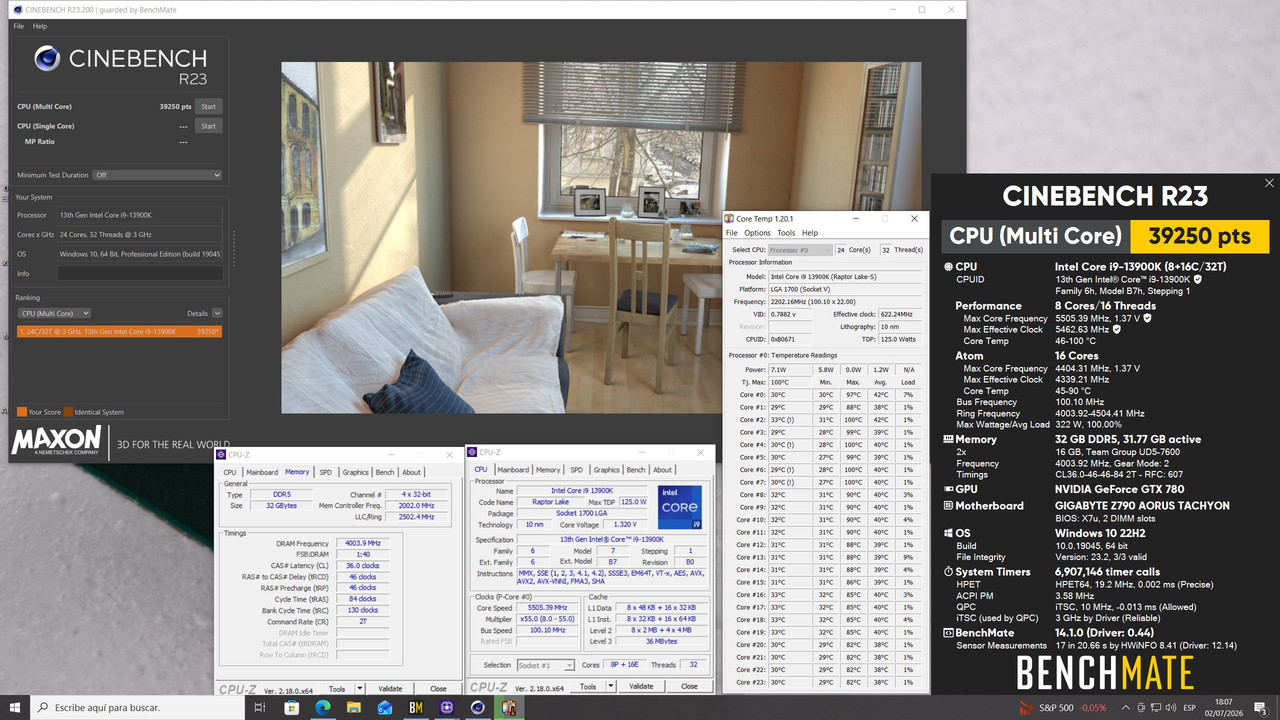Open Mainboard tab in right CPU-Z
1280x720 pixels.
click(513, 470)
